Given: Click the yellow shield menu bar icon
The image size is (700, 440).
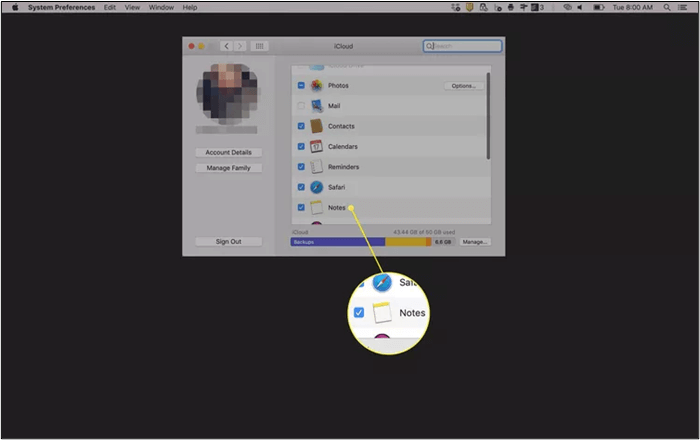Looking at the screenshot, I should tap(470, 7).
